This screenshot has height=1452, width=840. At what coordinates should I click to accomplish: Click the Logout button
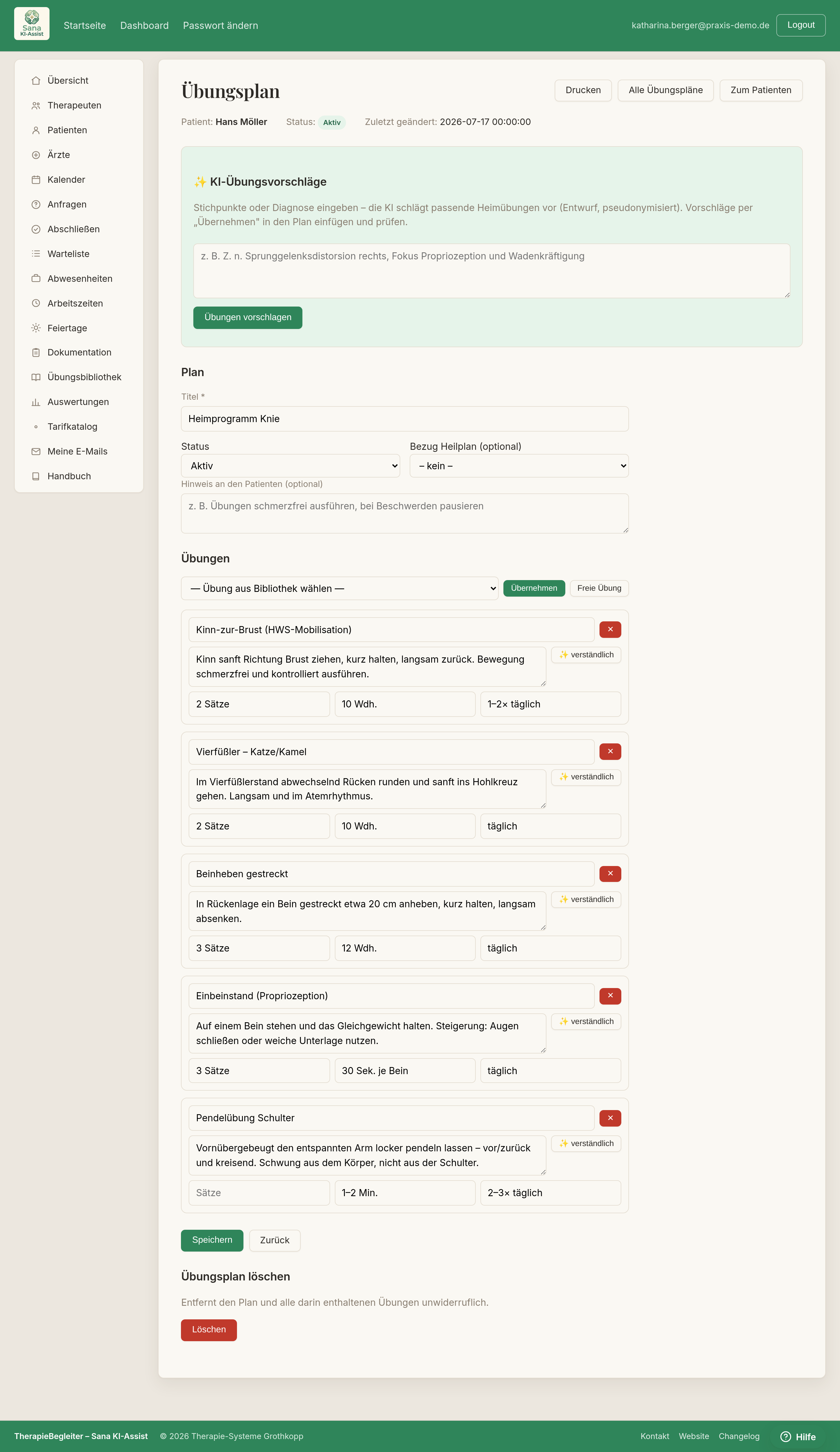pos(801,25)
